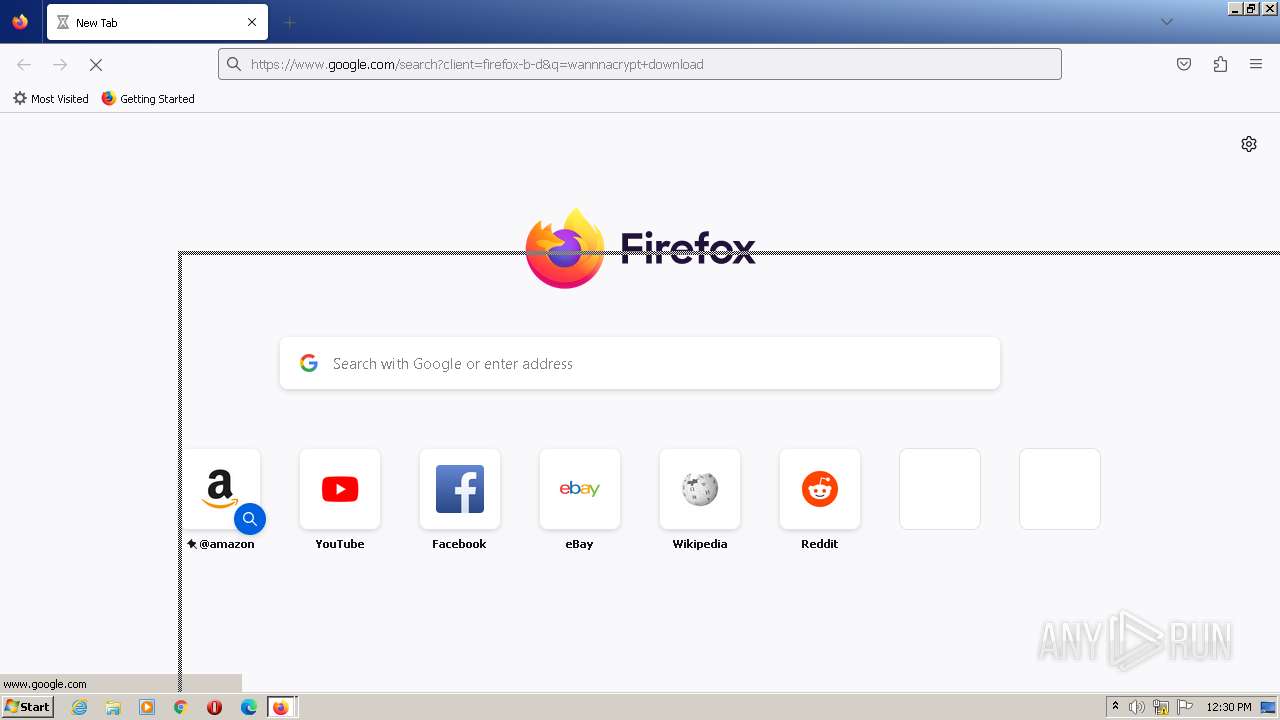Go back with the back arrow
The height and width of the screenshot is (720, 1280).
click(24, 64)
